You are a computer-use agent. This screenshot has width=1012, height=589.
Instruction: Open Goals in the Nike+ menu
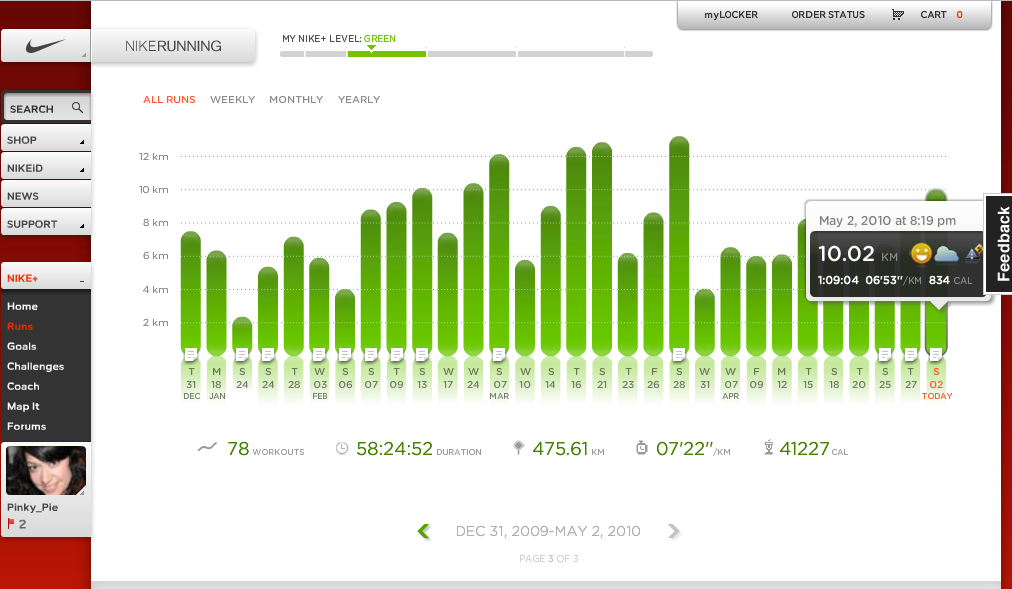tap(22, 346)
